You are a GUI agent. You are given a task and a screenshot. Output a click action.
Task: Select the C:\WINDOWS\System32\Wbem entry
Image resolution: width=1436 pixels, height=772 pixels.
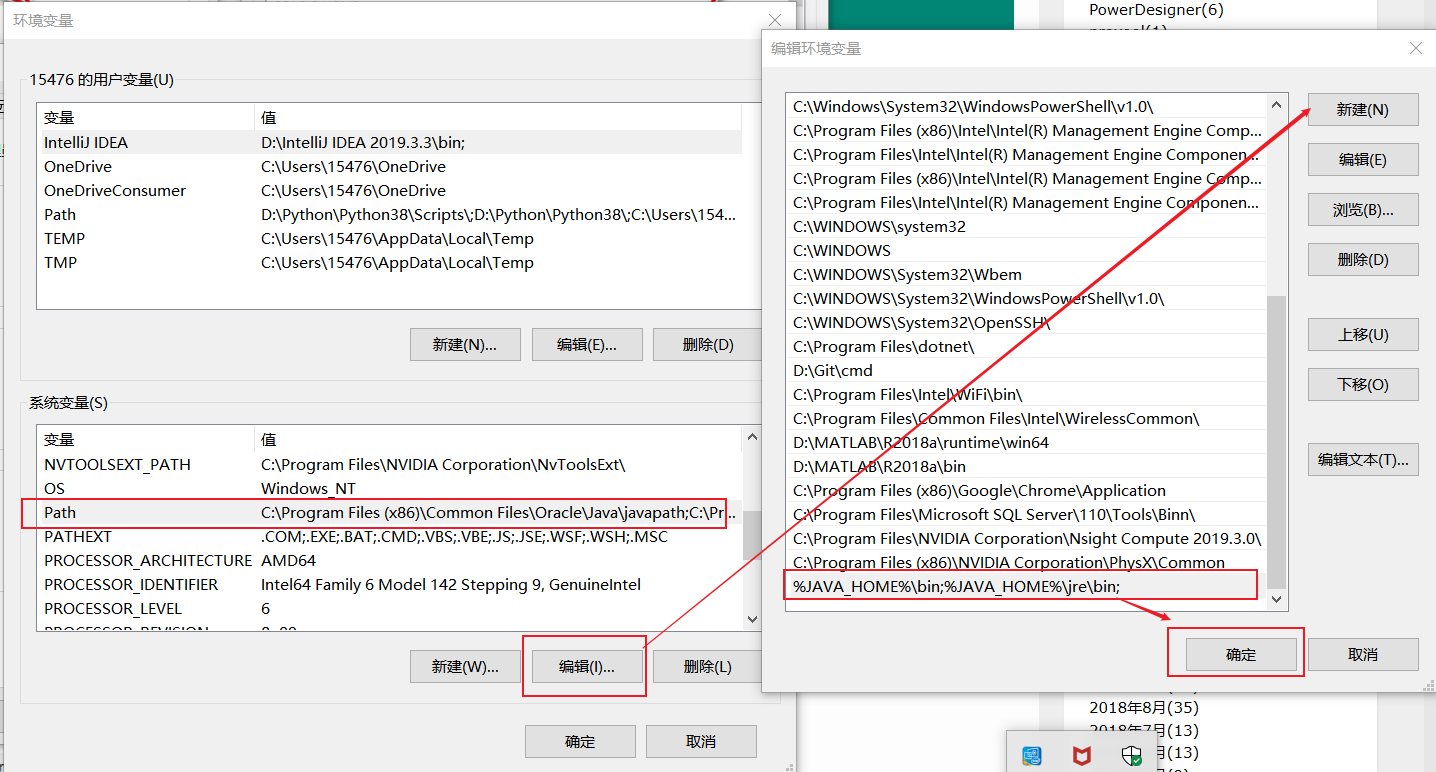click(x=1026, y=275)
